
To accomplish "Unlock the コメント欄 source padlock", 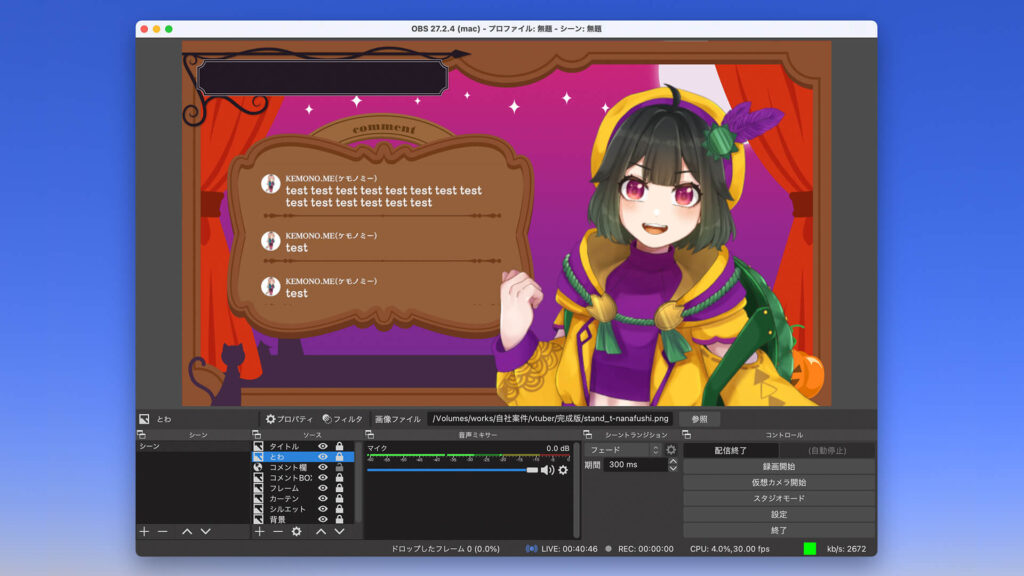I will click(x=341, y=467).
